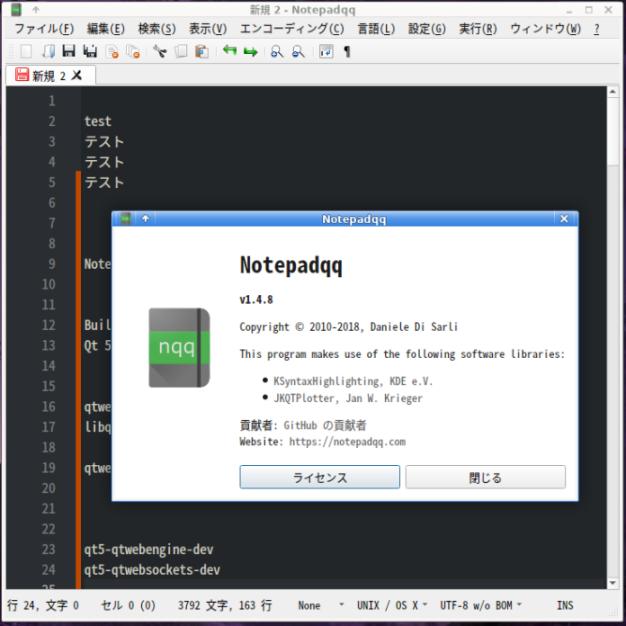This screenshot has width=626, height=626.
Task: Open the ファイル(F) menu
Action: tap(44, 29)
